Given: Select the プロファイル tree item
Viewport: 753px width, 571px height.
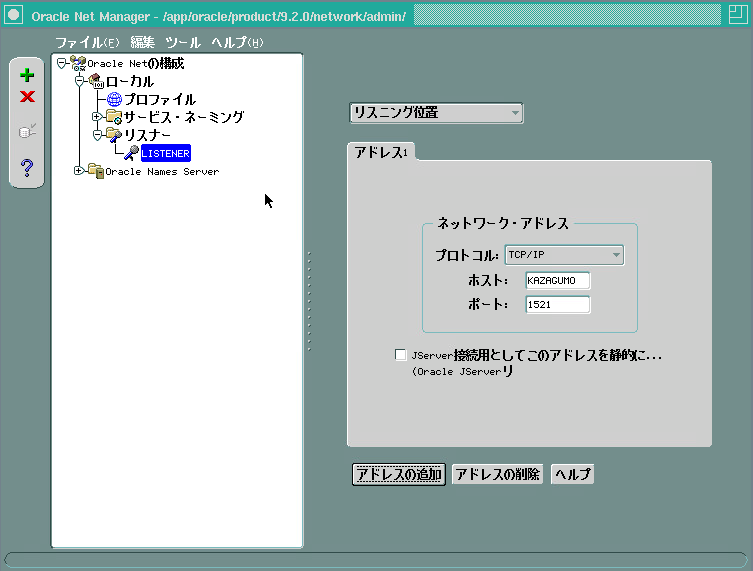Looking at the screenshot, I should coord(160,99).
